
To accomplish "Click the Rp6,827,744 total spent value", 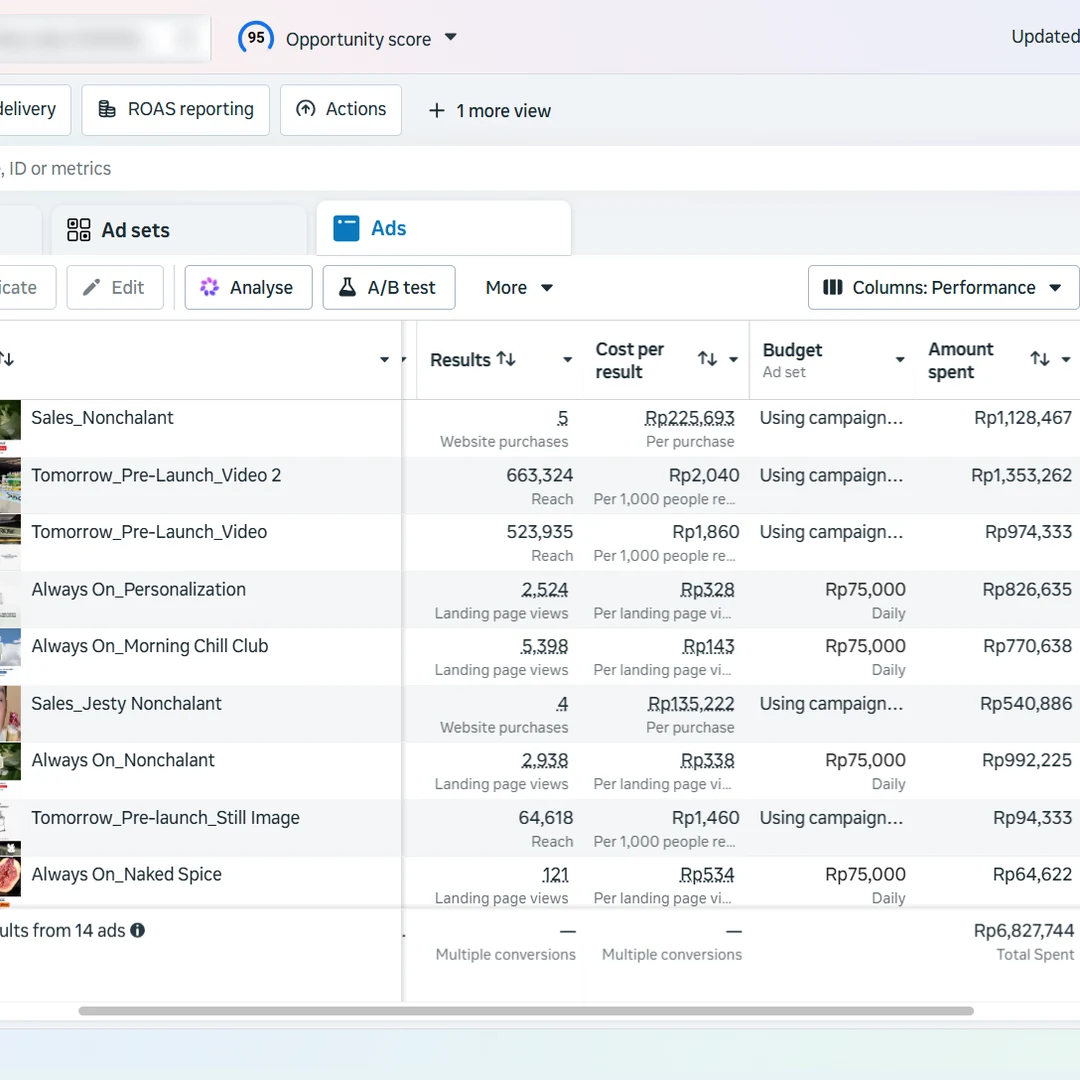I will [x=1024, y=931].
